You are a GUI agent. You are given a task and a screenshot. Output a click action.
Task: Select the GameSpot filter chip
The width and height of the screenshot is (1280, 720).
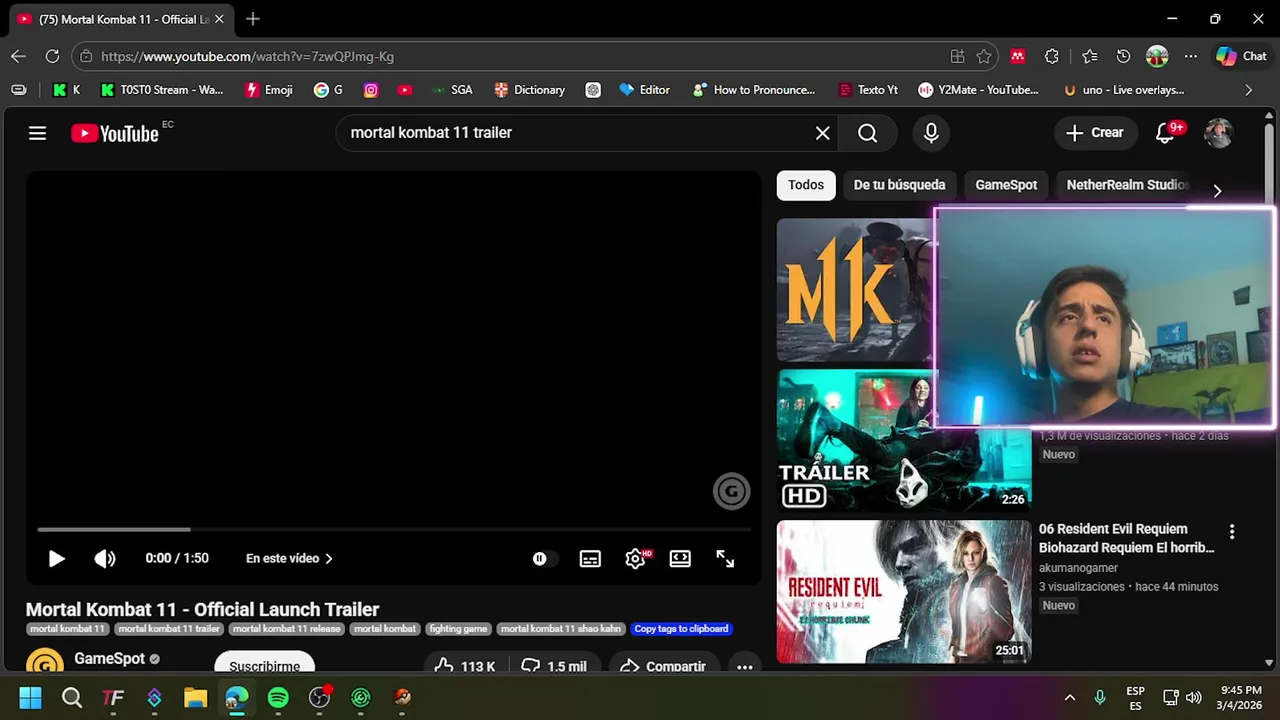click(x=1006, y=185)
